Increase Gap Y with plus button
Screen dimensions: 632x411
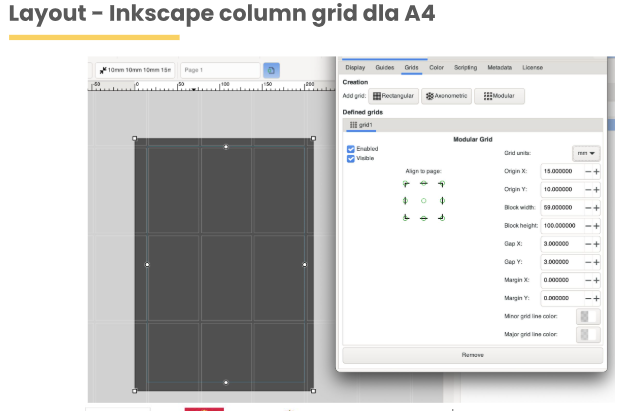pos(597,262)
